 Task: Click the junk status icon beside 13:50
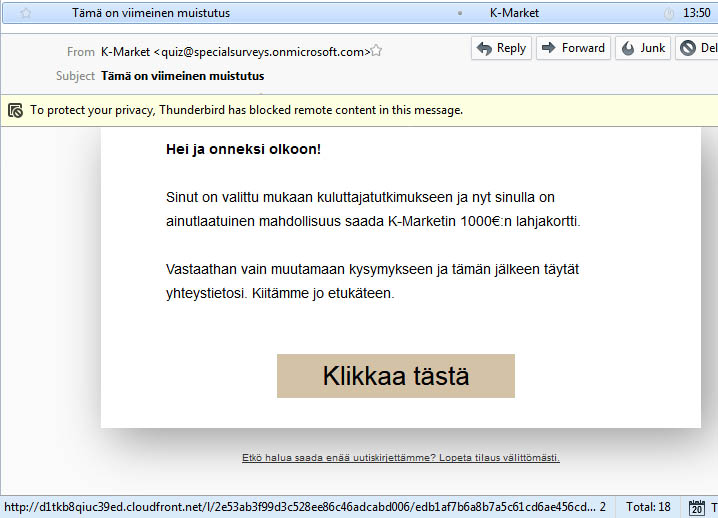point(669,14)
